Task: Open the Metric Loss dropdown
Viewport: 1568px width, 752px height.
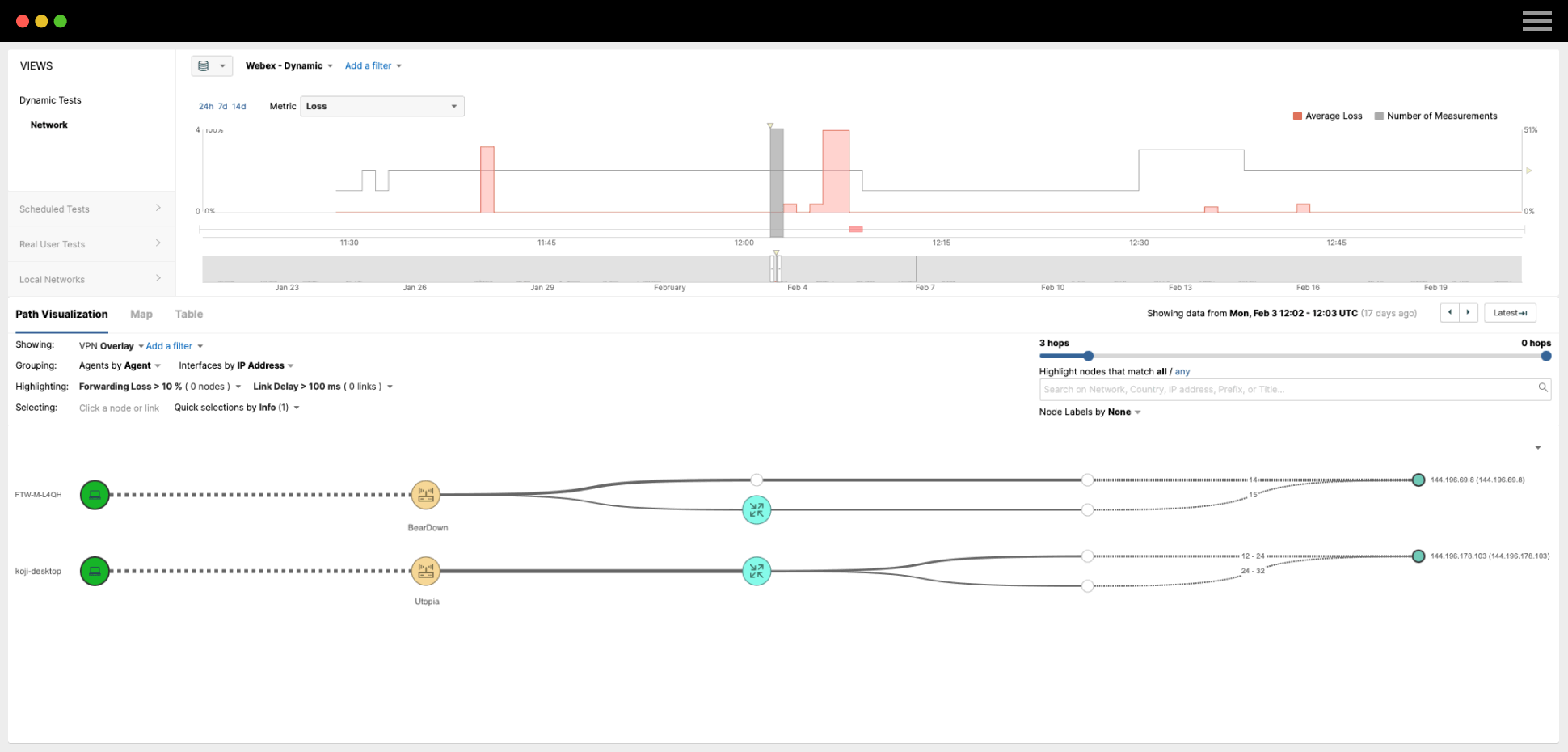Action: pos(382,107)
